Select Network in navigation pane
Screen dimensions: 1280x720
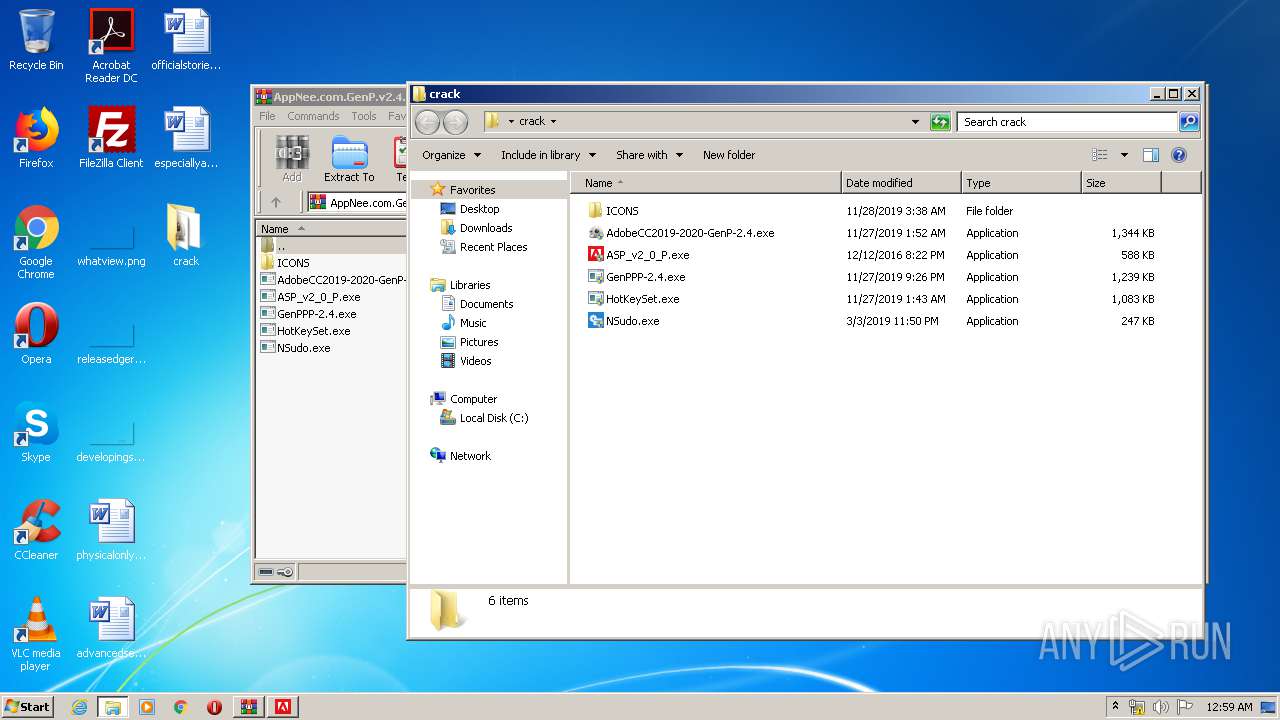click(470, 456)
